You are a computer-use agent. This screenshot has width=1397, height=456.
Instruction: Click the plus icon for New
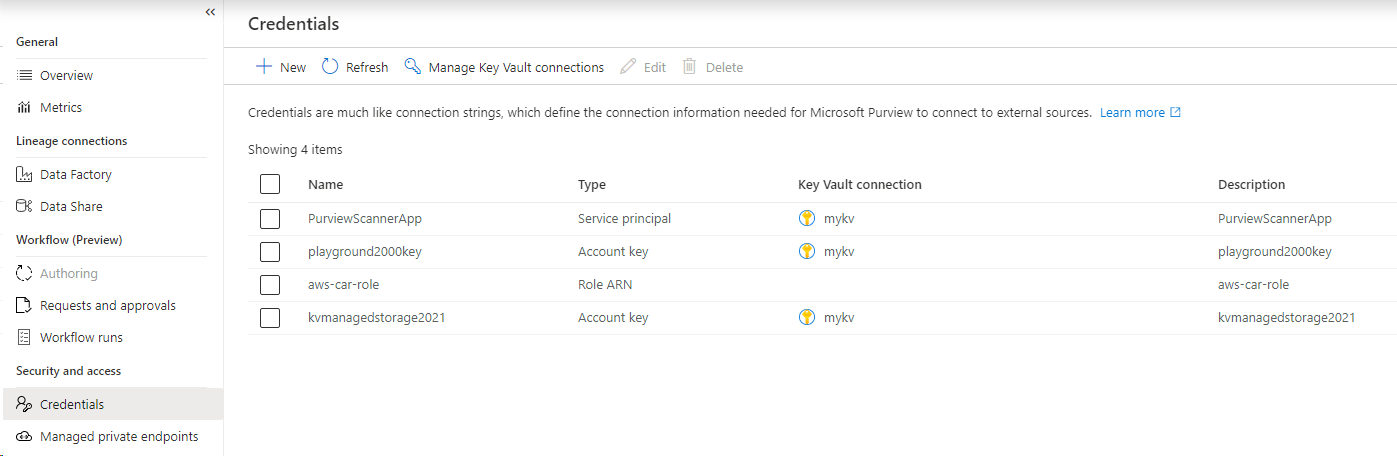point(264,67)
